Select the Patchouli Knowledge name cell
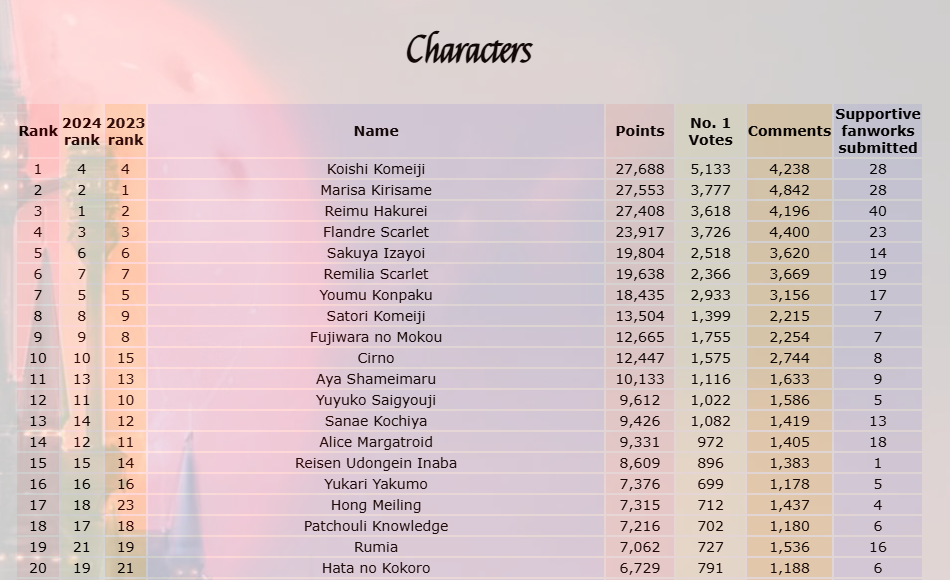Viewport: 950px width, 580px height. coord(376,526)
